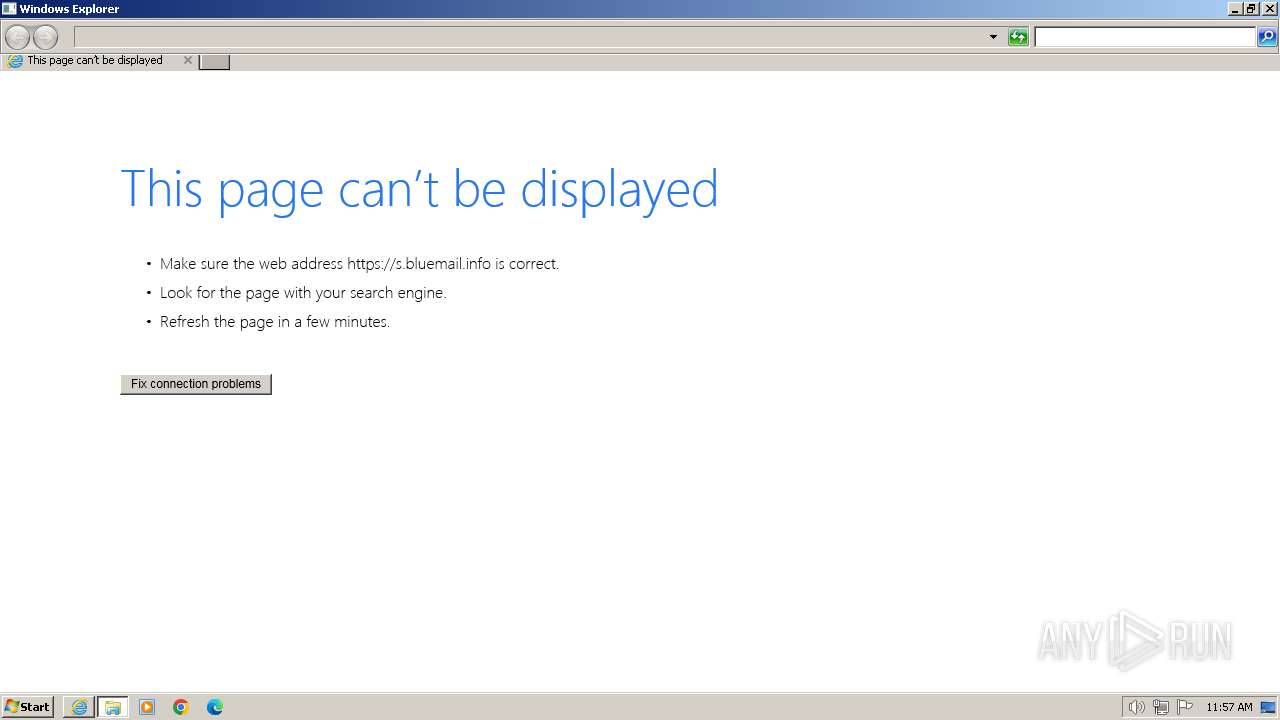The image size is (1280, 720).
Task: Click the address bar field
Action: (x=530, y=37)
